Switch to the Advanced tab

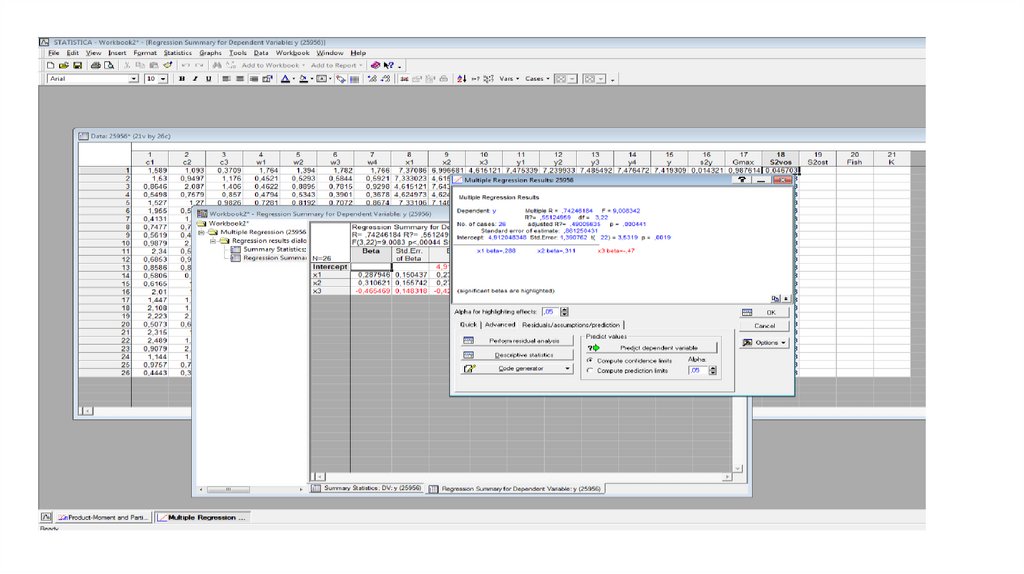click(x=500, y=325)
